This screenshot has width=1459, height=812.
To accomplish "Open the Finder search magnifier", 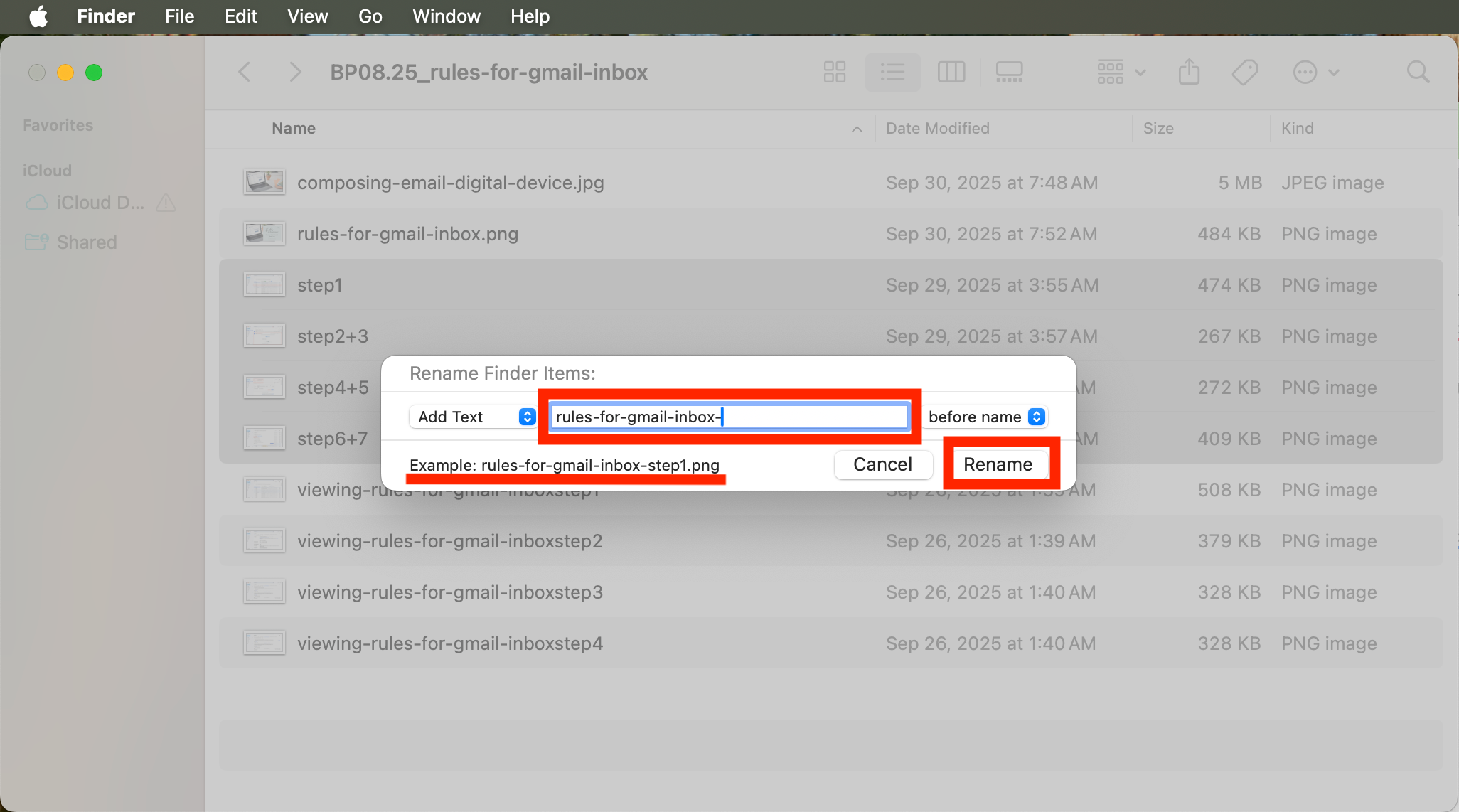I will pos(1418,72).
